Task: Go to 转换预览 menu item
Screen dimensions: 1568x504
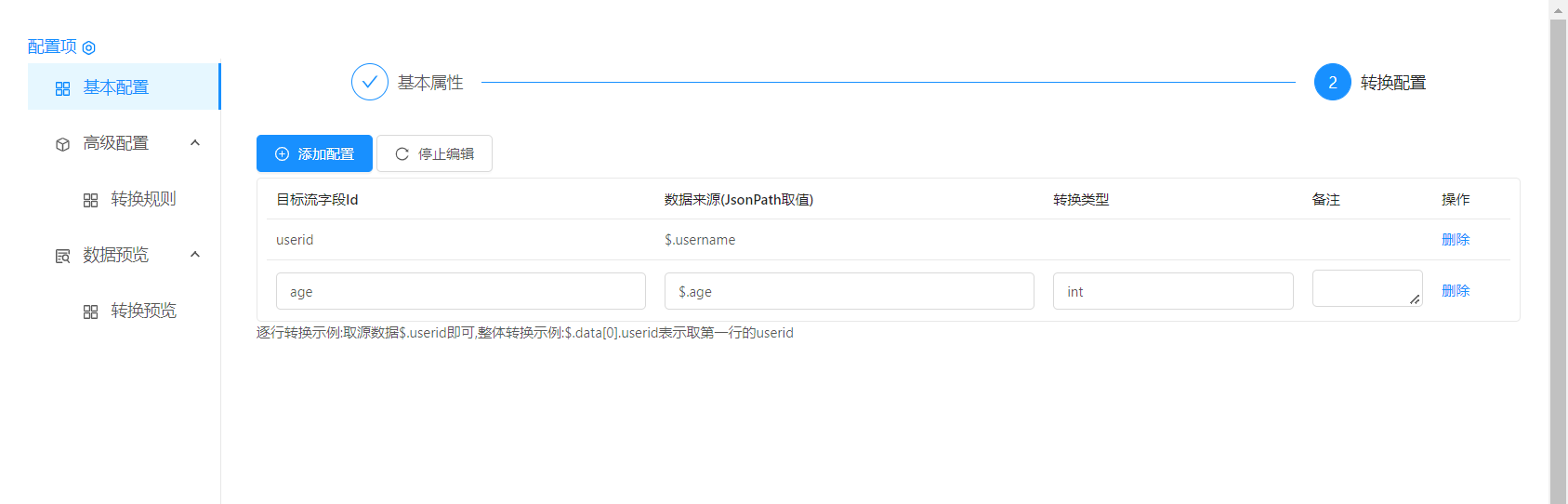Action: [143, 311]
